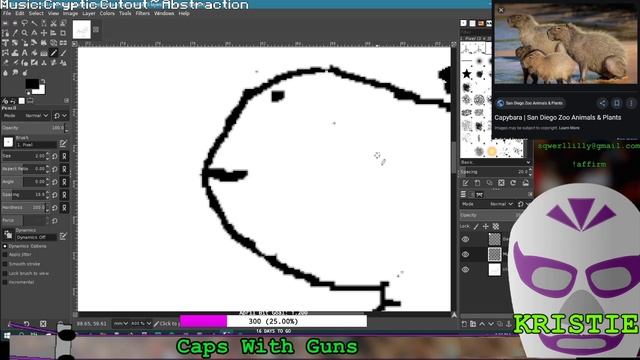
Task: Select the Gradient tool
Action: click(44, 53)
